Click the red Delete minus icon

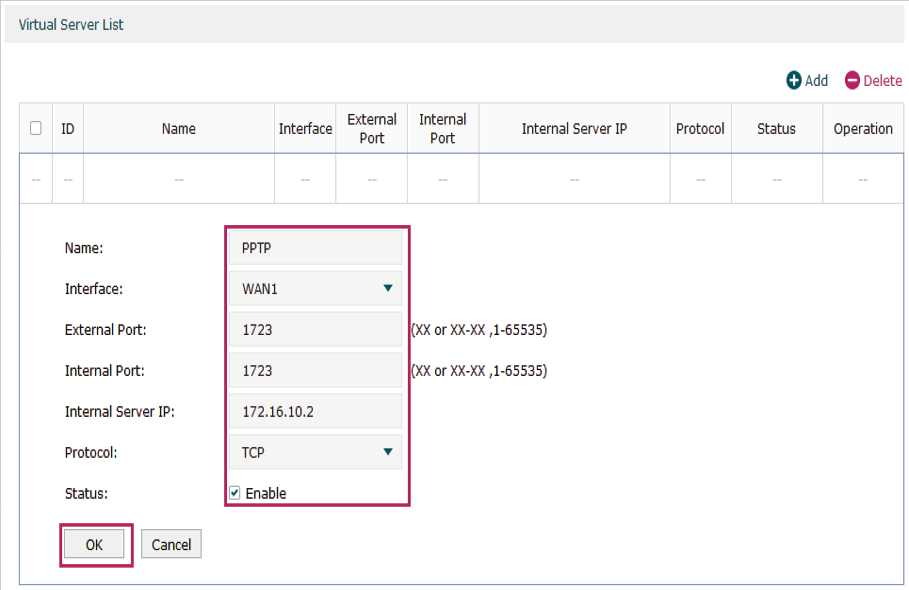852,81
